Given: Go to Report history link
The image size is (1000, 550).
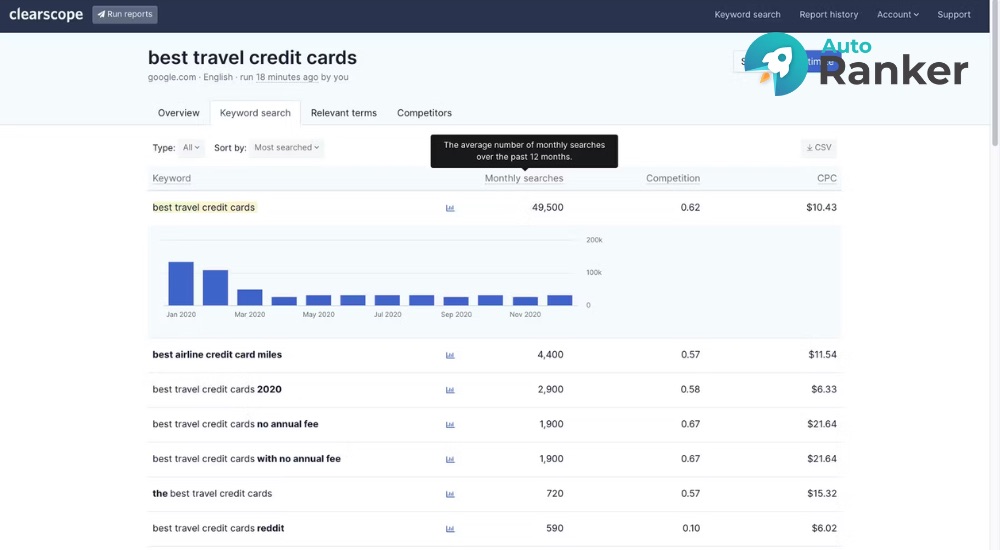Looking at the screenshot, I should point(828,15).
